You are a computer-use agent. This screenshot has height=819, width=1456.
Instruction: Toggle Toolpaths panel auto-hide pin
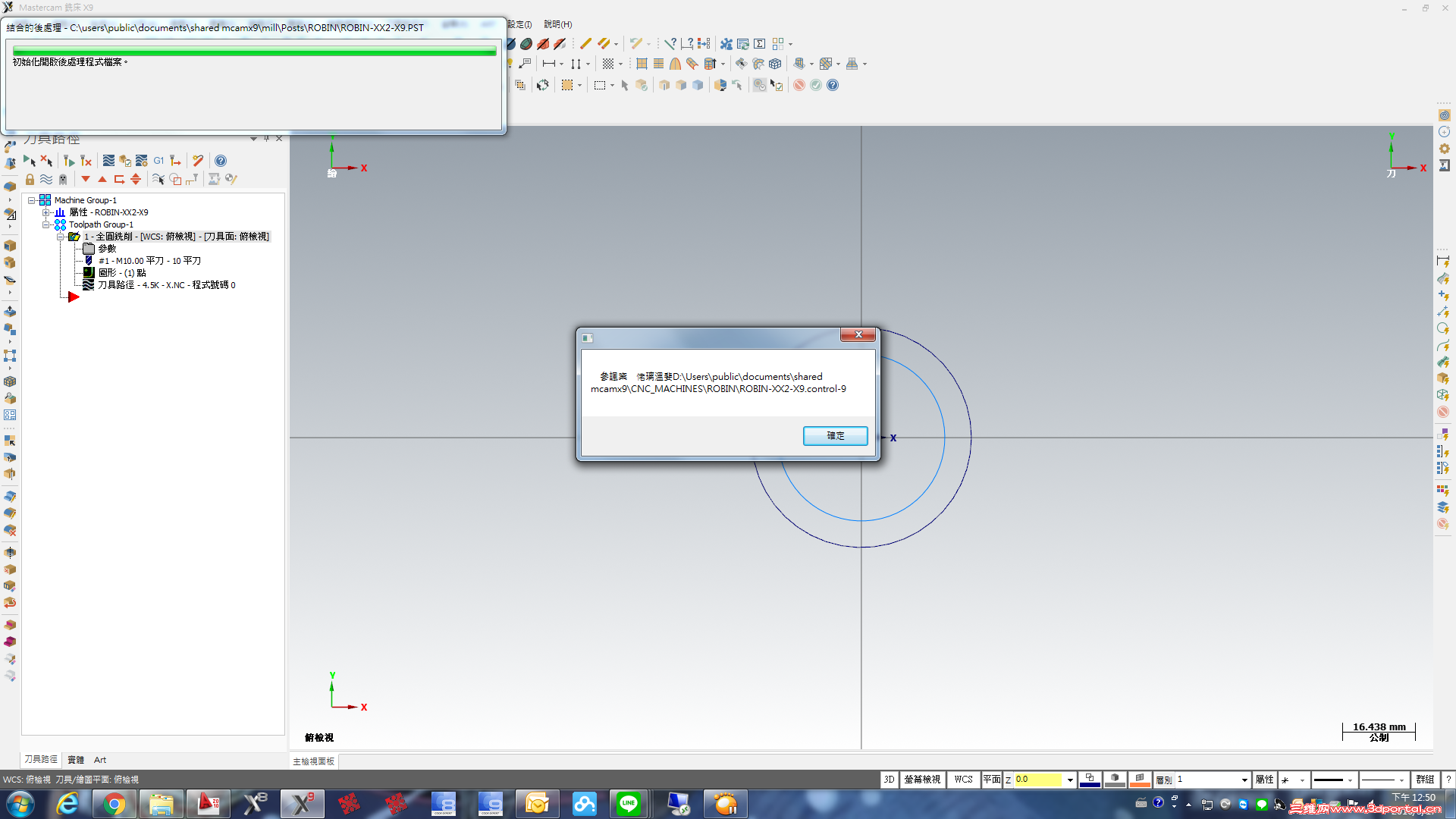coord(266,139)
